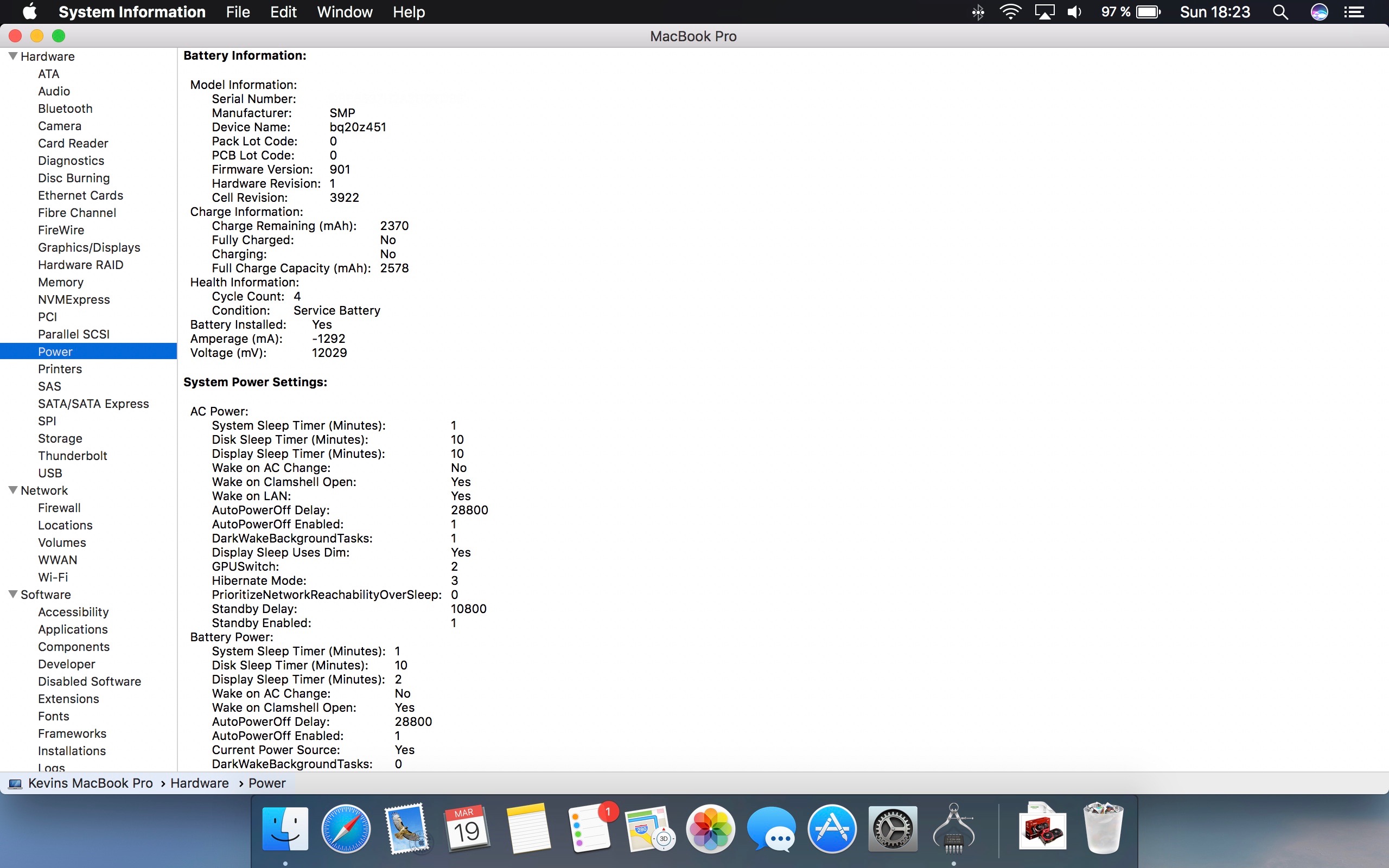The width and height of the screenshot is (1389, 868).
Task: Select NVMExpress in the sidebar
Action: [x=74, y=299]
